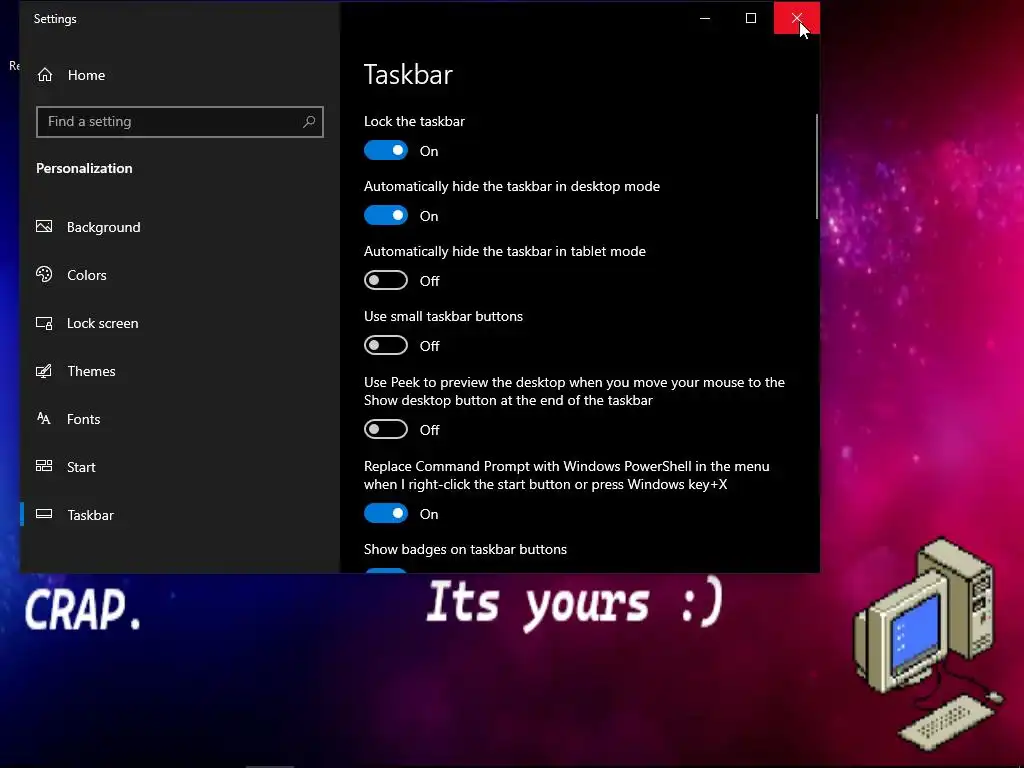Maximize the Settings window
This screenshot has height=768, width=1024.
point(751,18)
